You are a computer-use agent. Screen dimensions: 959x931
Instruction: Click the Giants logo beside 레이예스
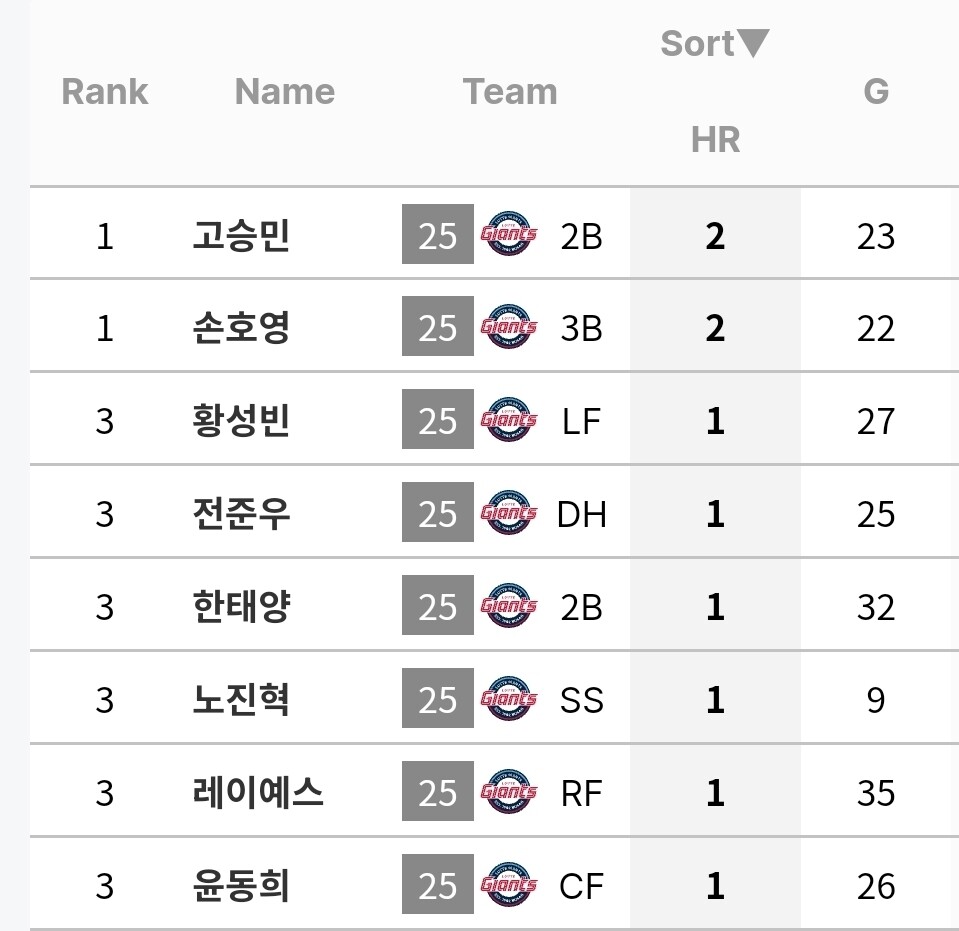pyautogui.click(x=509, y=793)
